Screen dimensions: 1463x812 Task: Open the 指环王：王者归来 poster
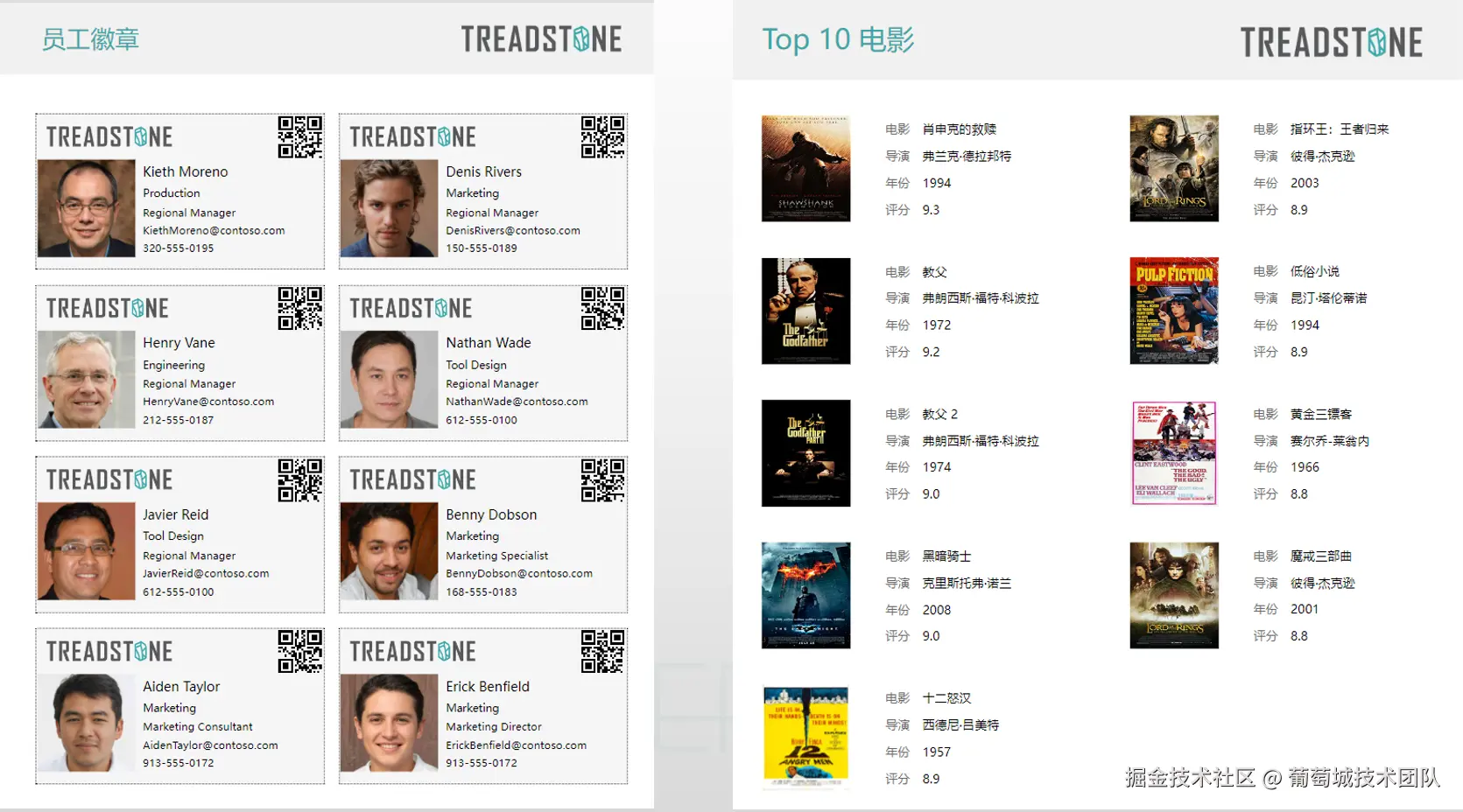tap(1174, 169)
